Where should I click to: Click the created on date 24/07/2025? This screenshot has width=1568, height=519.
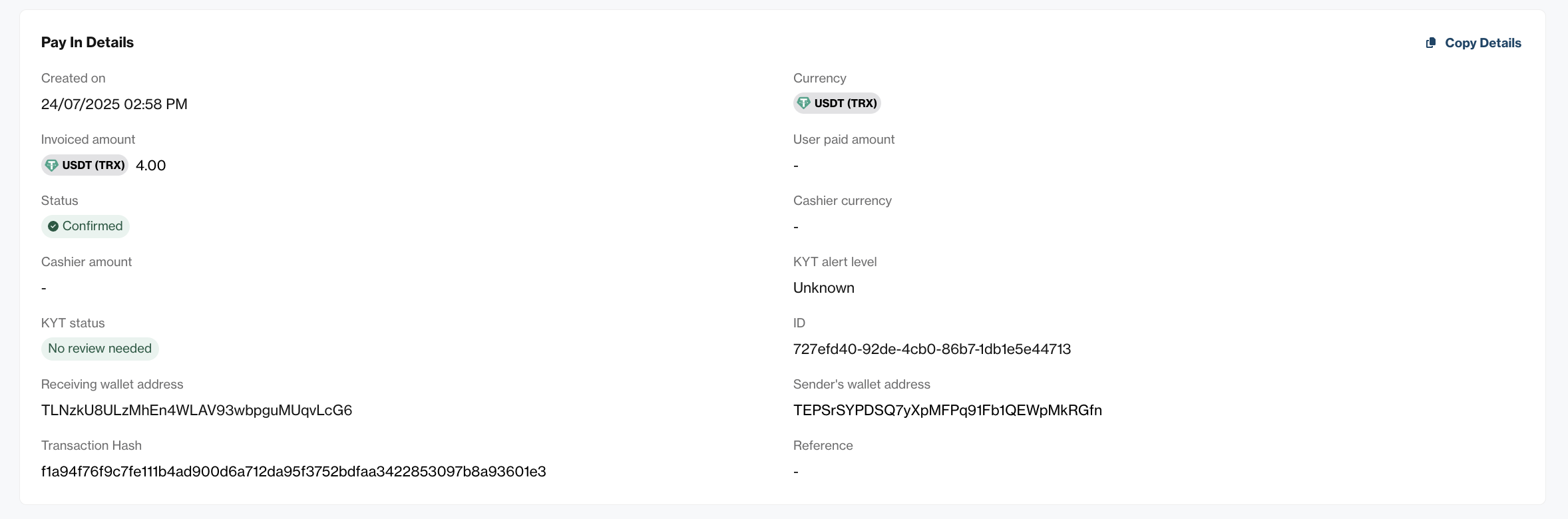[x=114, y=104]
